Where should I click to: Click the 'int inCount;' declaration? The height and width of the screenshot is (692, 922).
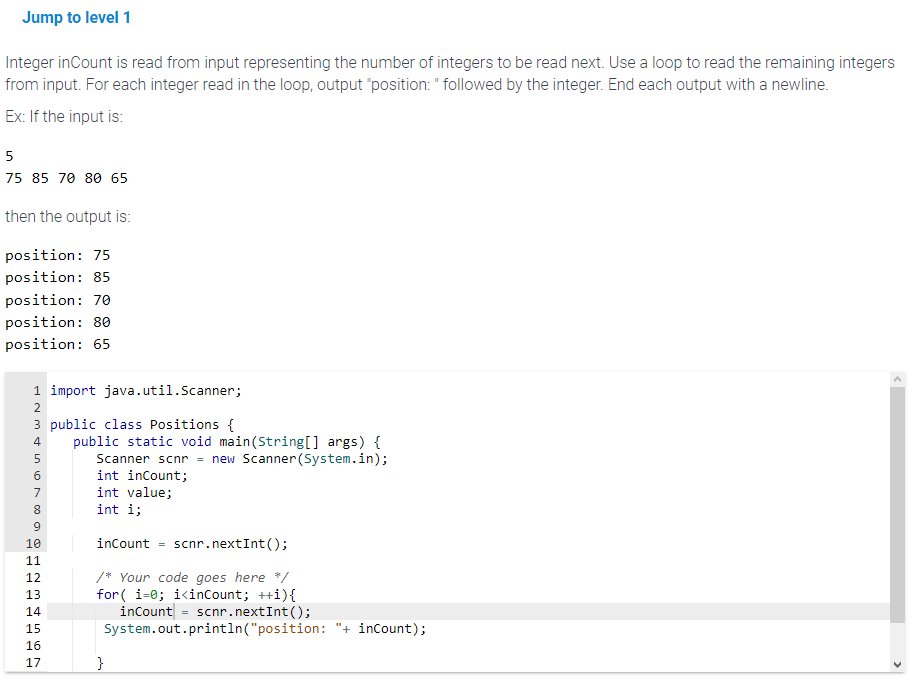coord(142,476)
